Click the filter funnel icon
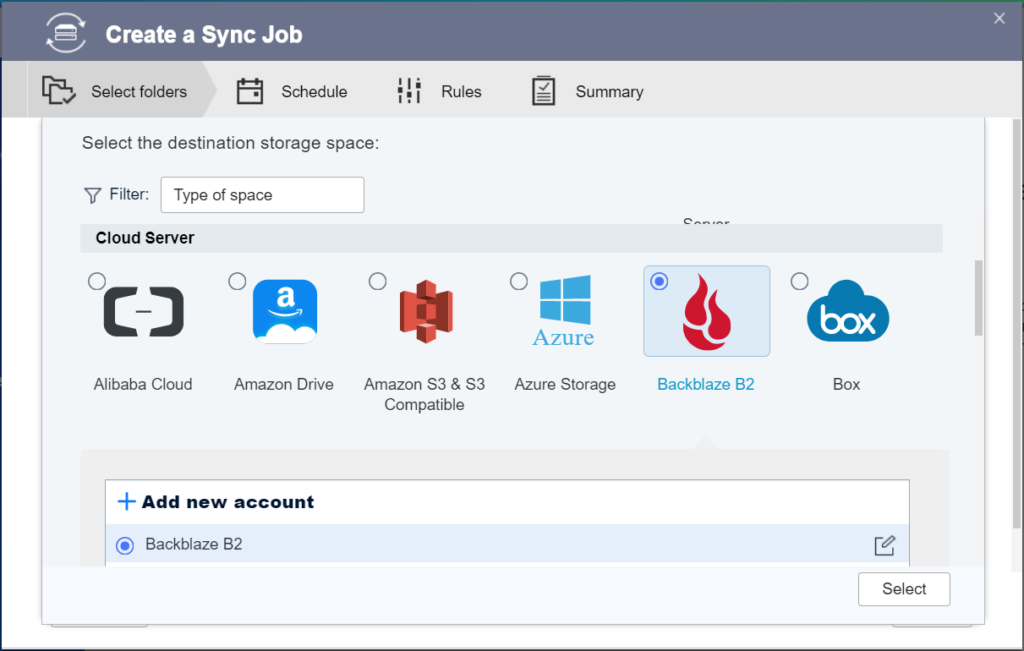 click(x=93, y=195)
